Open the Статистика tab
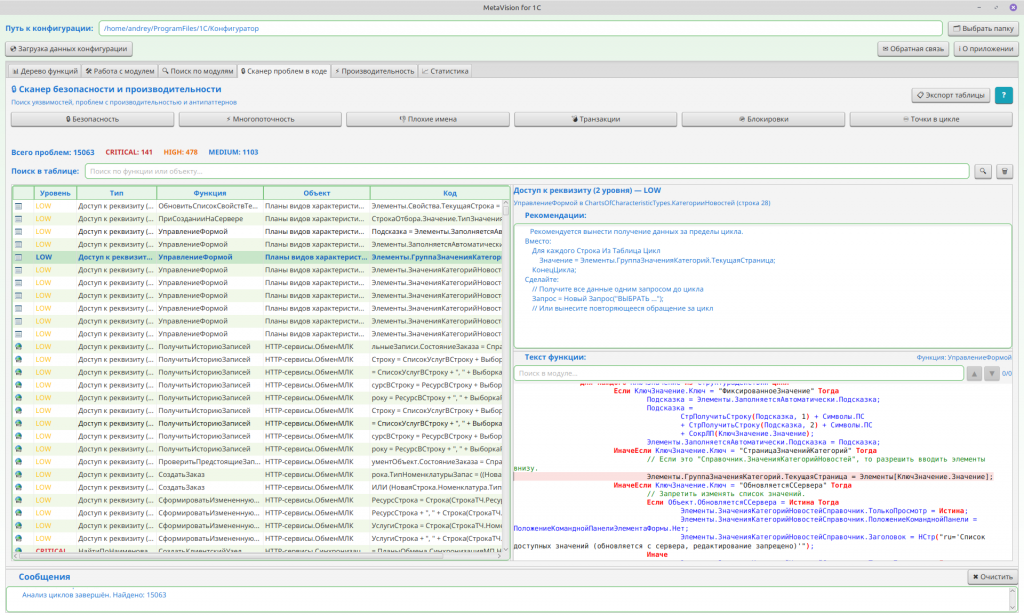Screen dimensions: 1024x616 (445, 71)
